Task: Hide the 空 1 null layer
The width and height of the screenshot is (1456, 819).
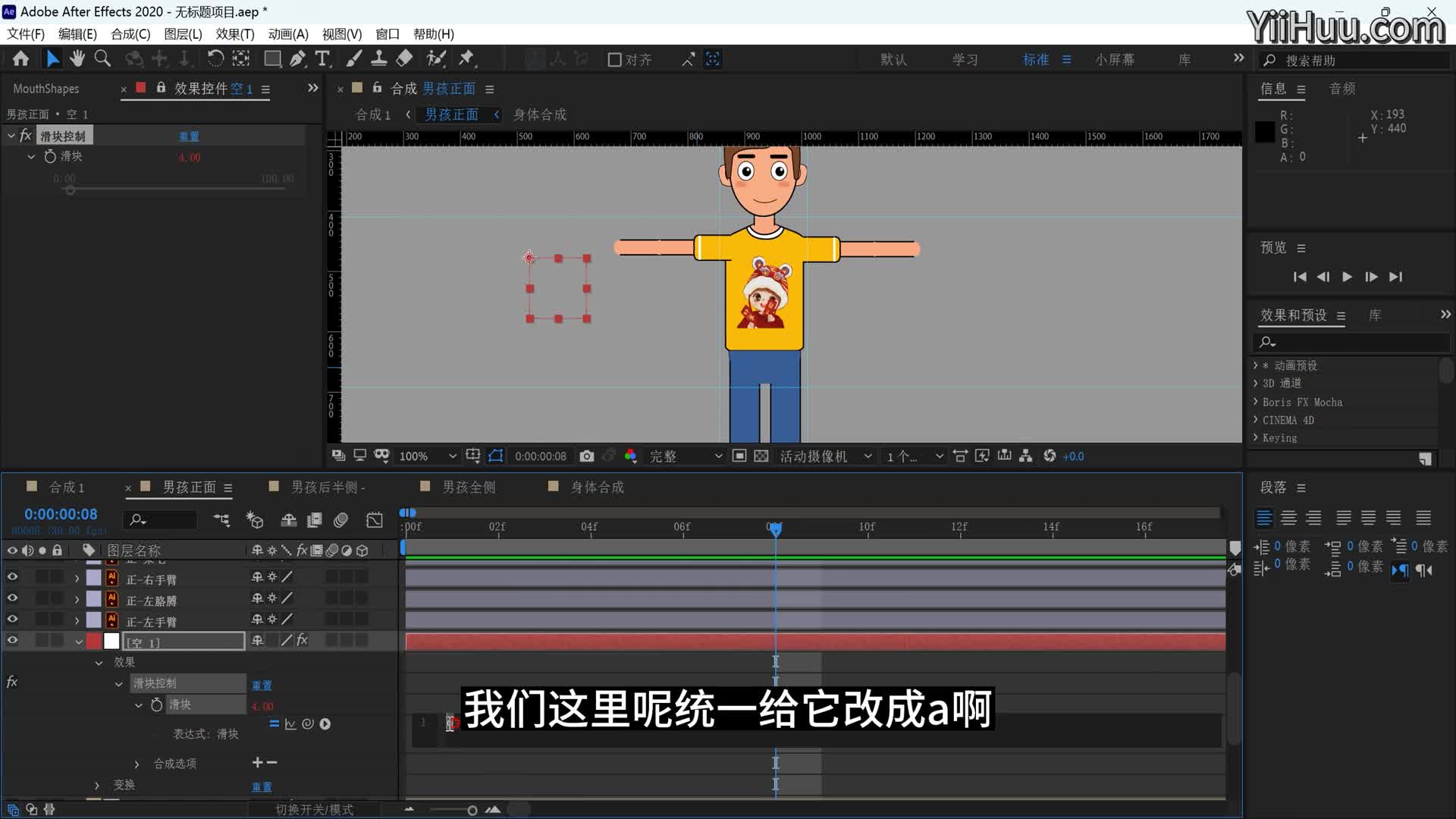Action: tap(12, 642)
